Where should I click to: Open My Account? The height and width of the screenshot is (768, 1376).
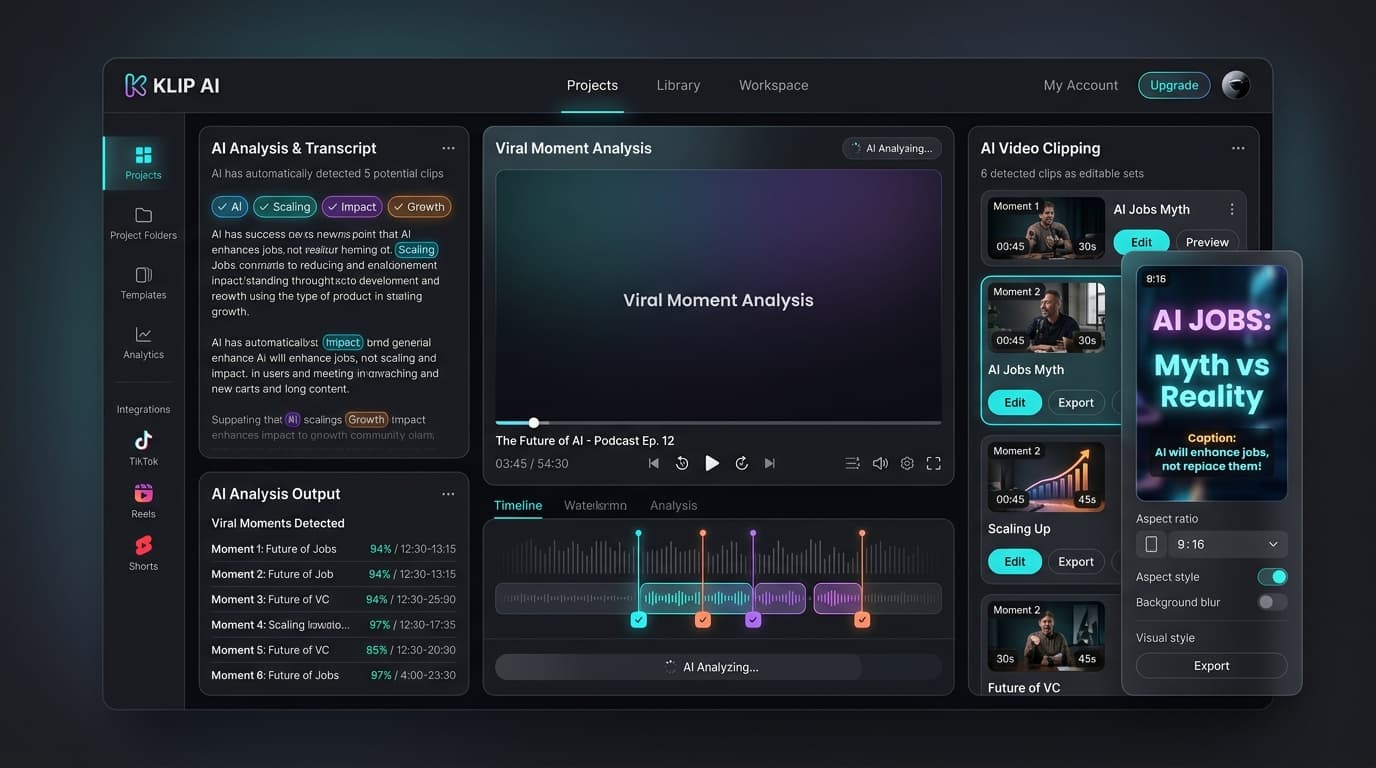click(1081, 85)
